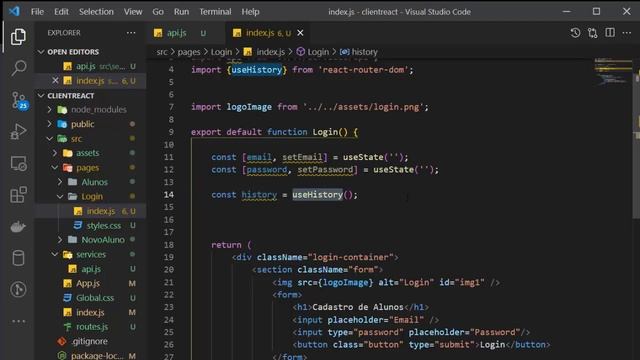Close index.js in Open Editors list

point(56,80)
